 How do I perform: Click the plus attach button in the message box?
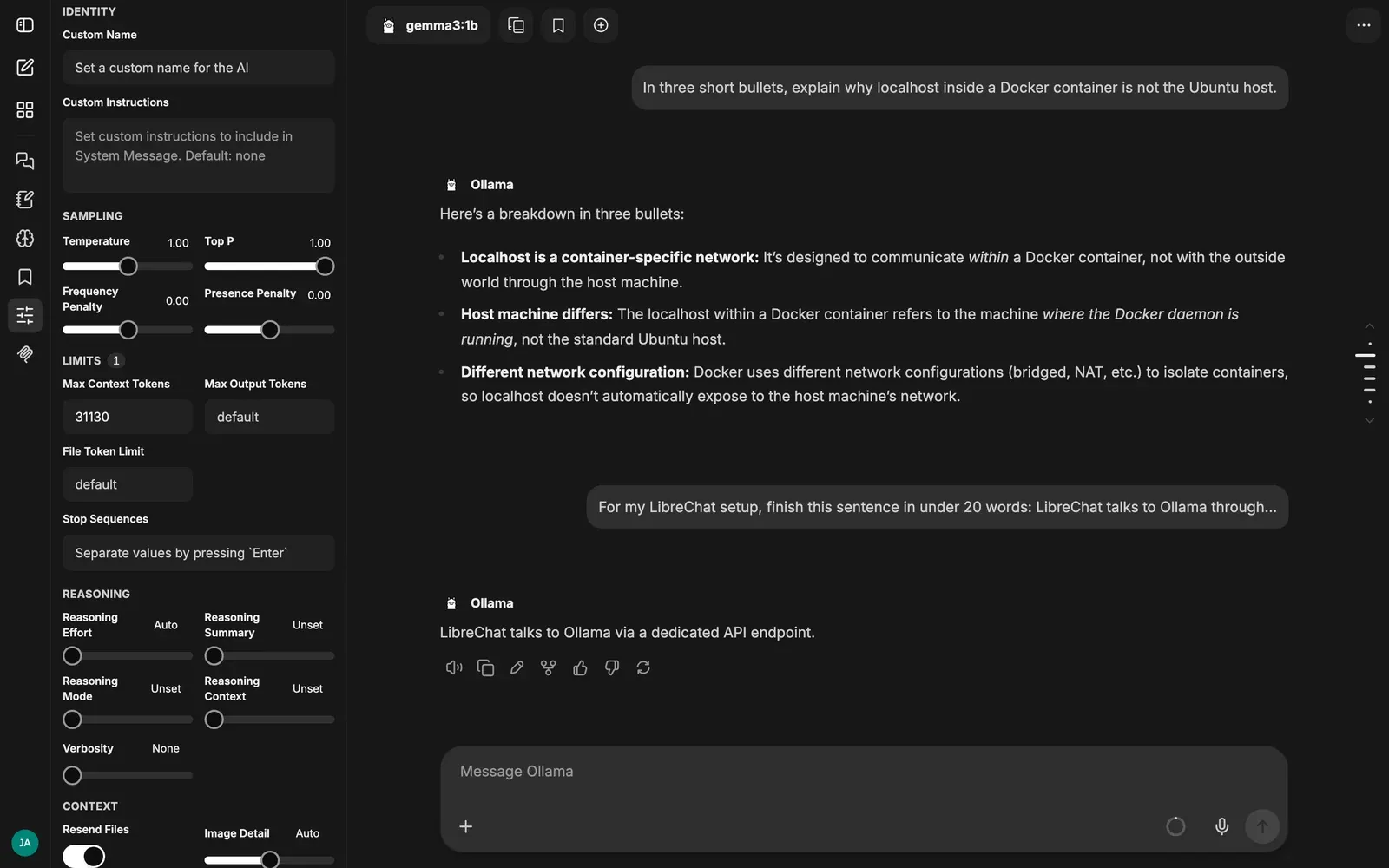466,826
